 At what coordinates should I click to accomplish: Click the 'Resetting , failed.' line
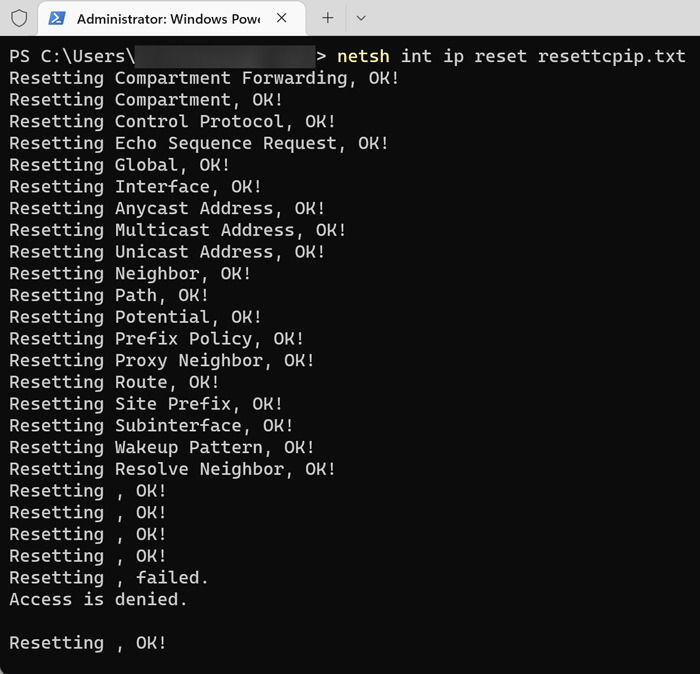click(x=109, y=578)
